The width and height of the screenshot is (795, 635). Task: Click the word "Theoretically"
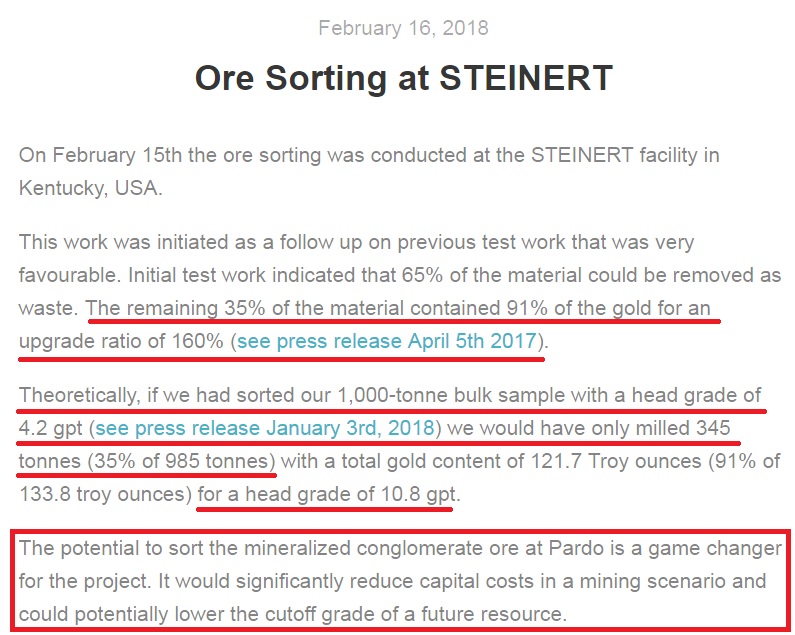coord(77,395)
